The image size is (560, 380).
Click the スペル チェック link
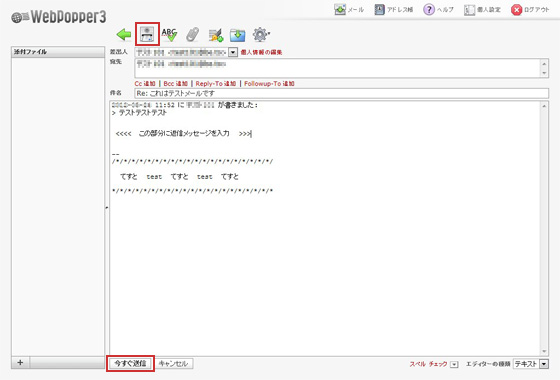pos(428,364)
